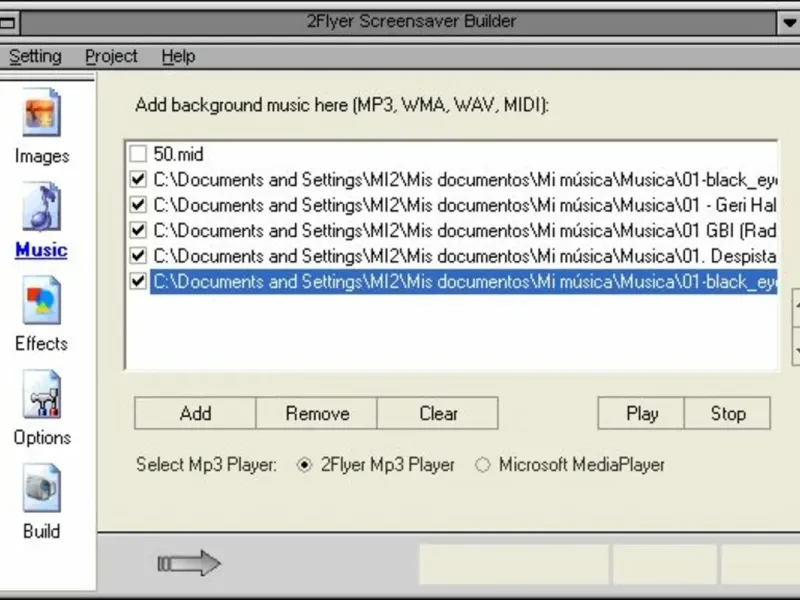
Task: Select the 01 - Geri Hal track path
Action: pos(464,205)
